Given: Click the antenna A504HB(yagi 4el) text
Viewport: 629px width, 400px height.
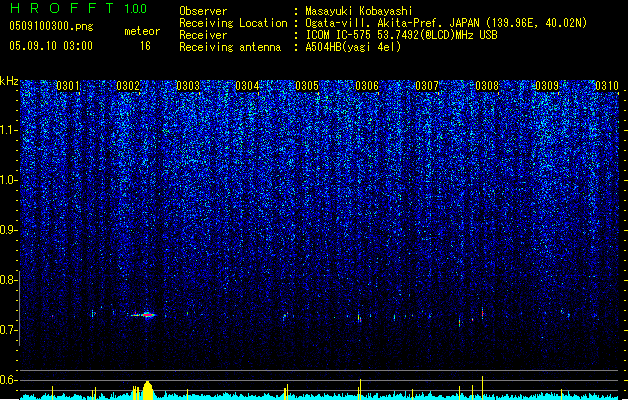Looking at the screenshot, I should click(x=353, y=47).
